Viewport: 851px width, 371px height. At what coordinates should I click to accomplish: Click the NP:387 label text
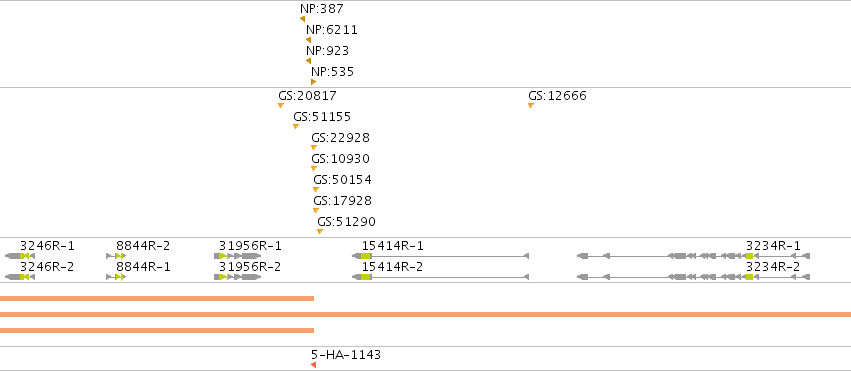322,9
